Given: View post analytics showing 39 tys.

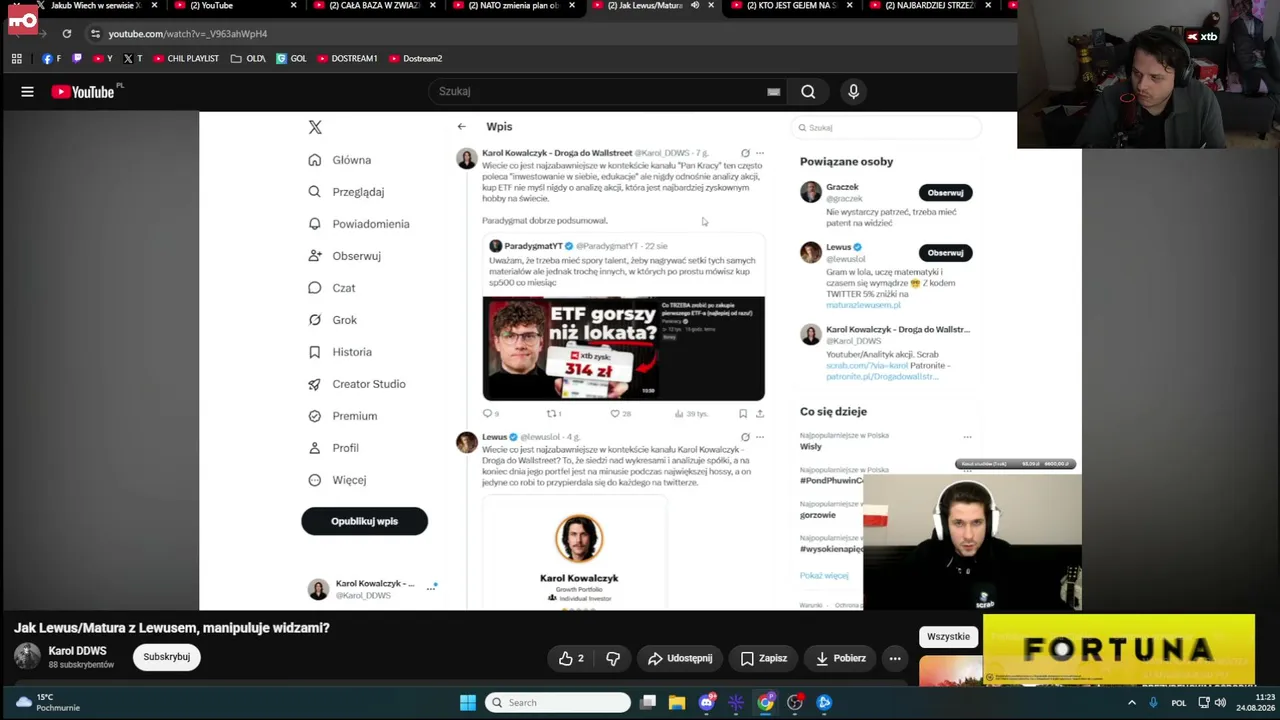Looking at the screenshot, I should [x=692, y=413].
